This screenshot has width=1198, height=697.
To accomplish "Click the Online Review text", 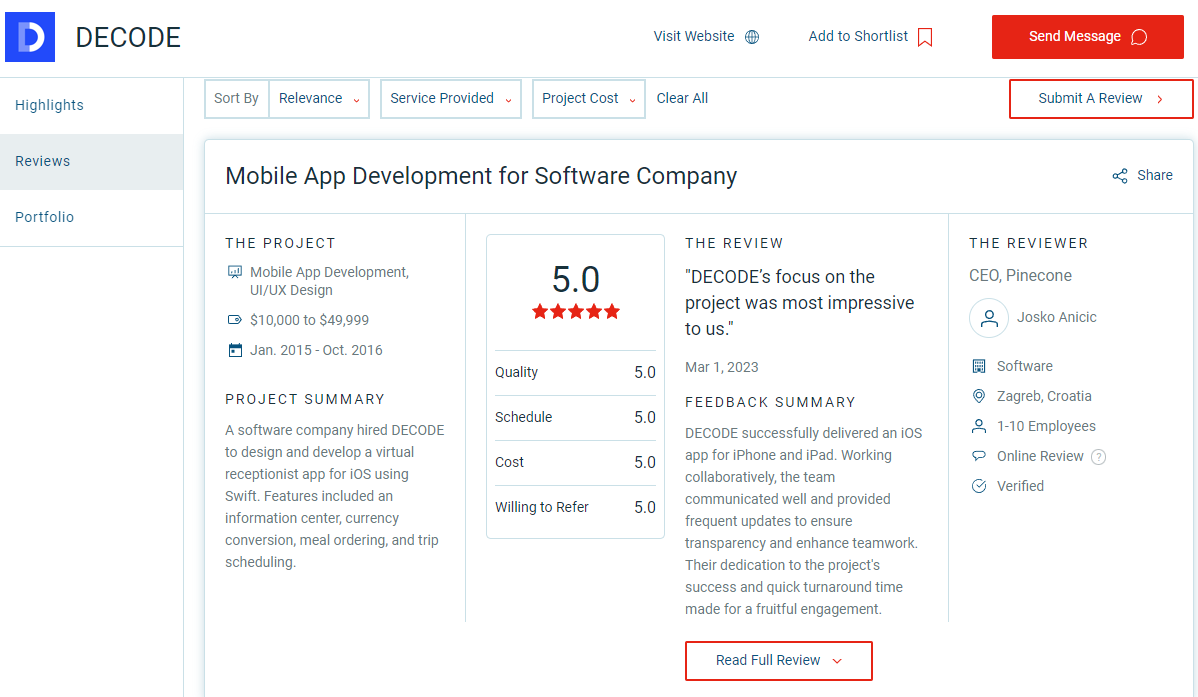I will click(1040, 456).
